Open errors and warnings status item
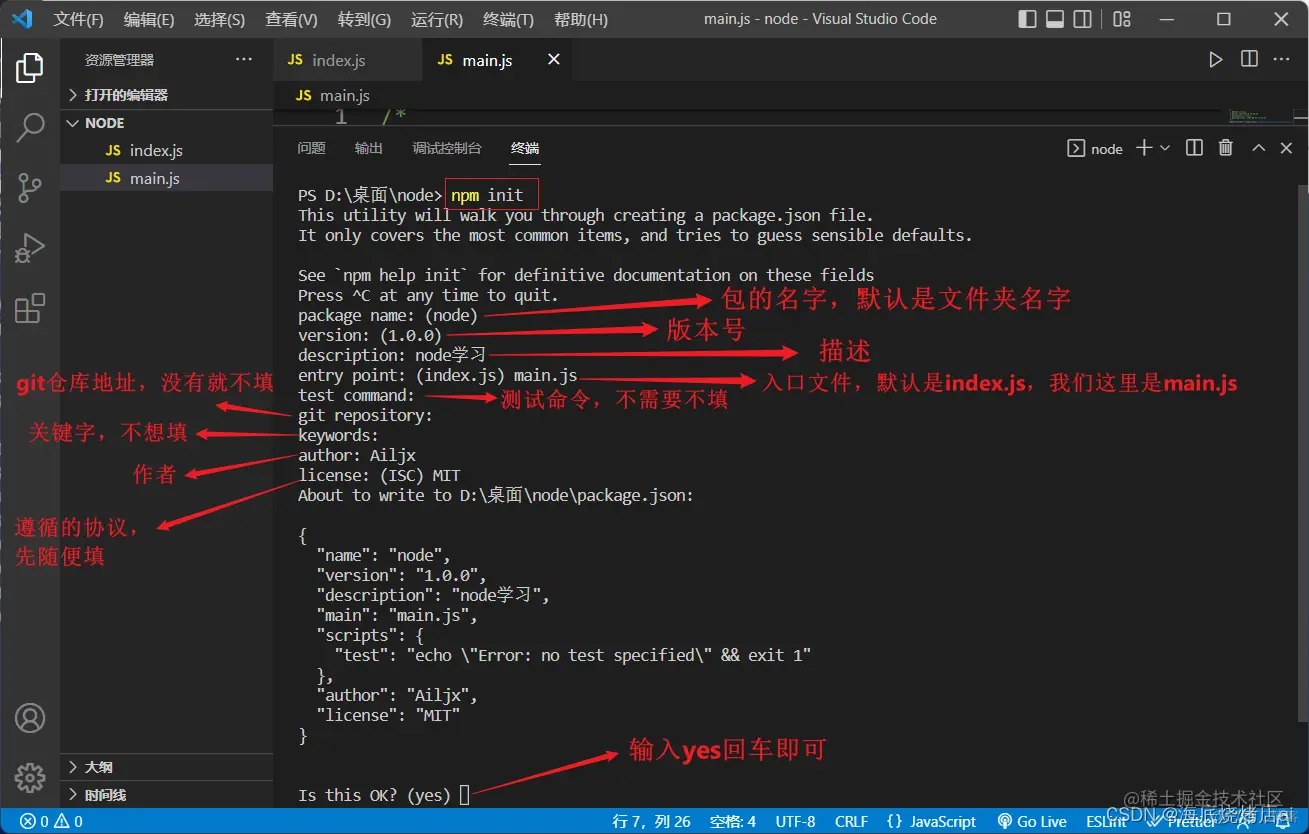Viewport: 1309px width, 834px height. pos(51,821)
